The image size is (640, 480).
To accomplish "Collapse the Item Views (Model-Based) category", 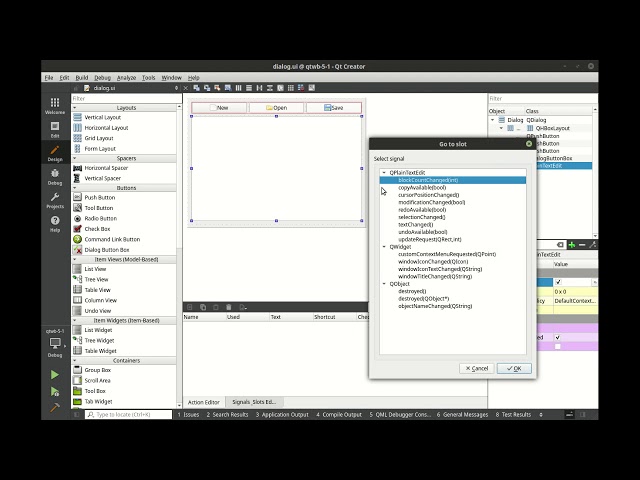I will [75, 260].
